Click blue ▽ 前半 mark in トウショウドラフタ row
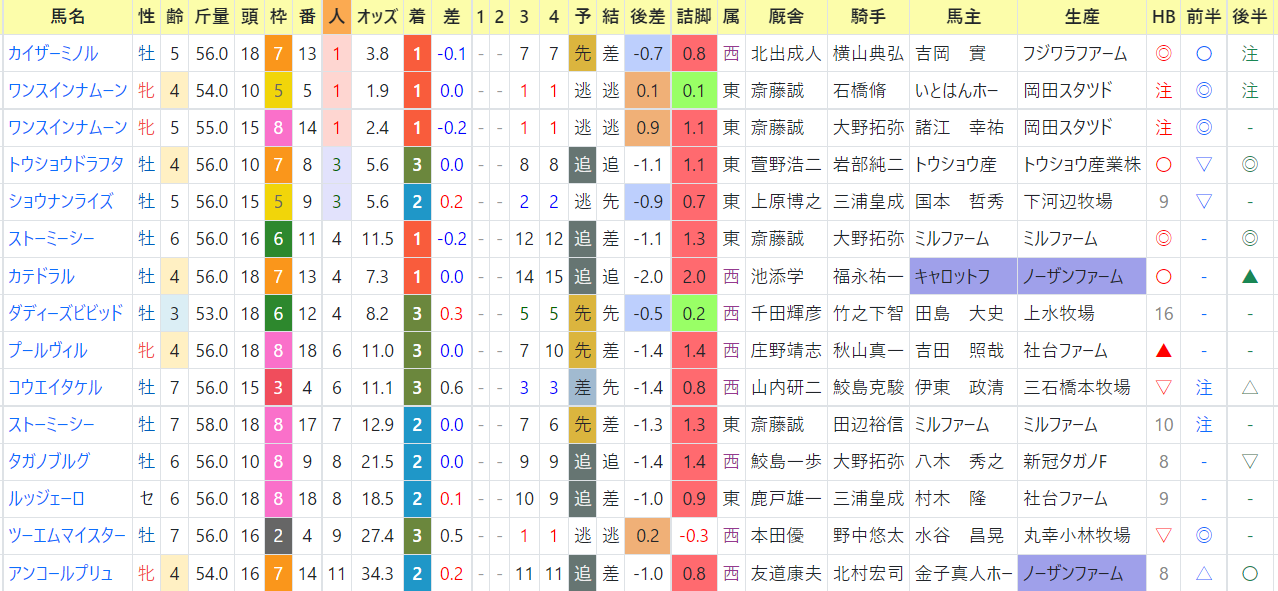 (x=1204, y=165)
